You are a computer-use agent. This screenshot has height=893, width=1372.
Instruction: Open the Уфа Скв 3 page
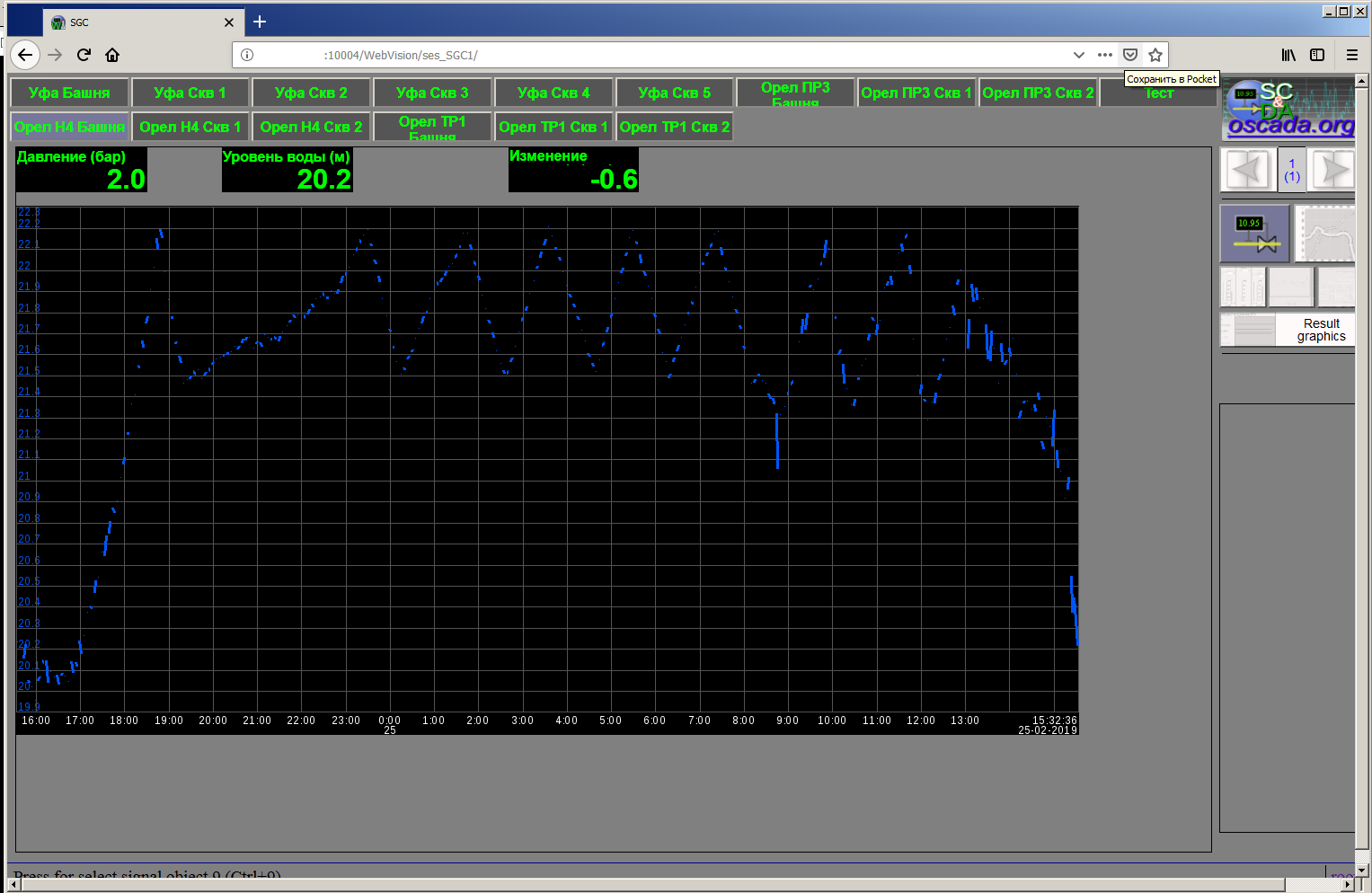click(432, 93)
